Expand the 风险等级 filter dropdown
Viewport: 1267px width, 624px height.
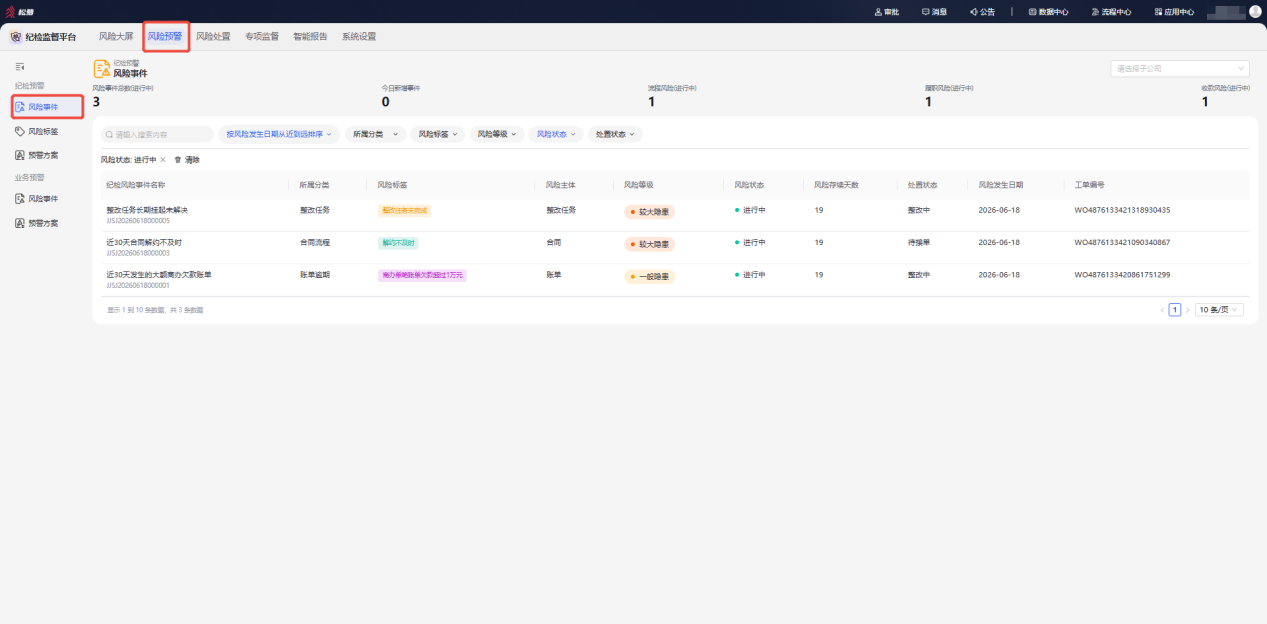[496, 134]
